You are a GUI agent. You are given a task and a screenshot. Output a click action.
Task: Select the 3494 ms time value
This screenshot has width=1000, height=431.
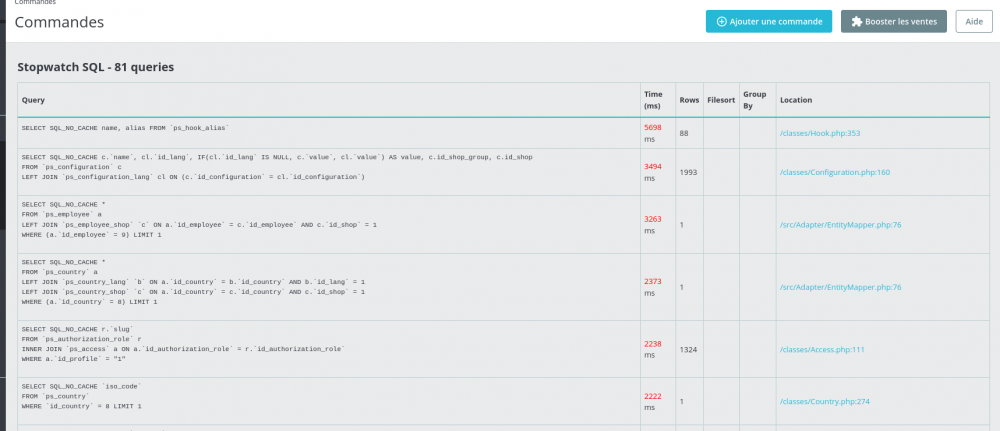click(x=652, y=172)
